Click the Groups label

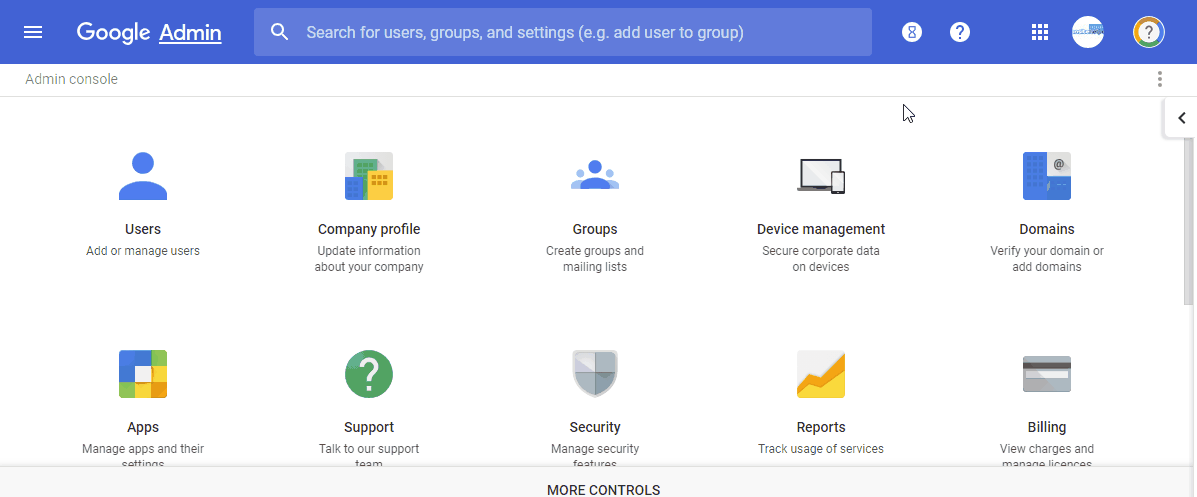click(x=595, y=229)
